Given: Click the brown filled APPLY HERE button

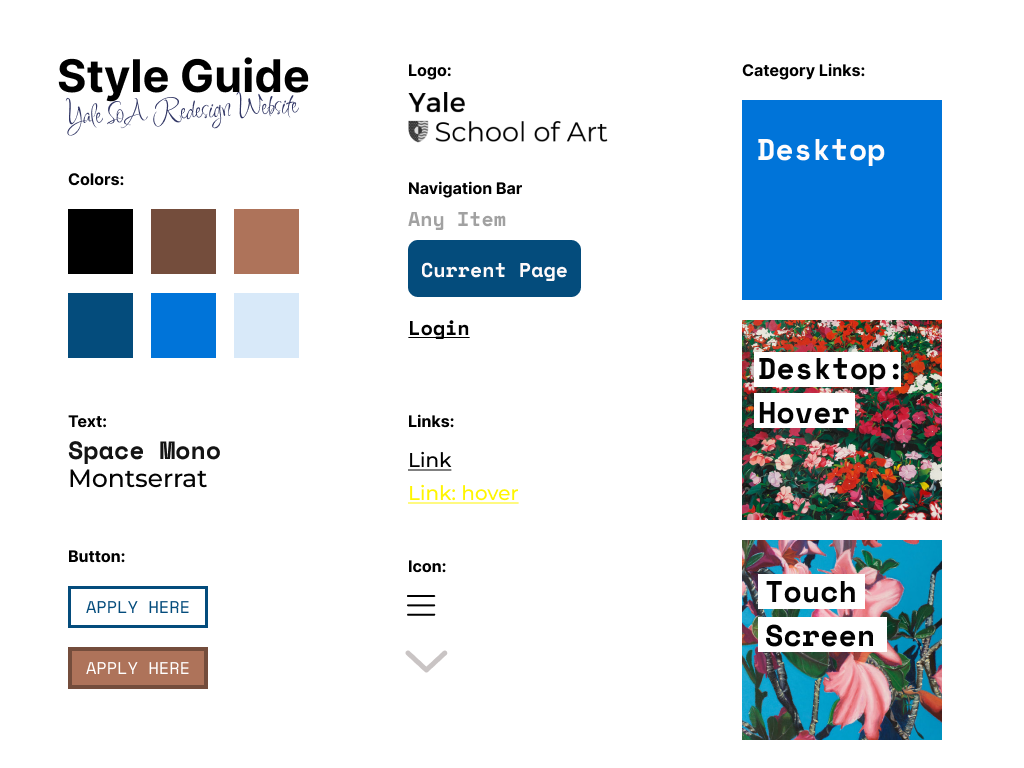Looking at the screenshot, I should pyautogui.click(x=138, y=668).
